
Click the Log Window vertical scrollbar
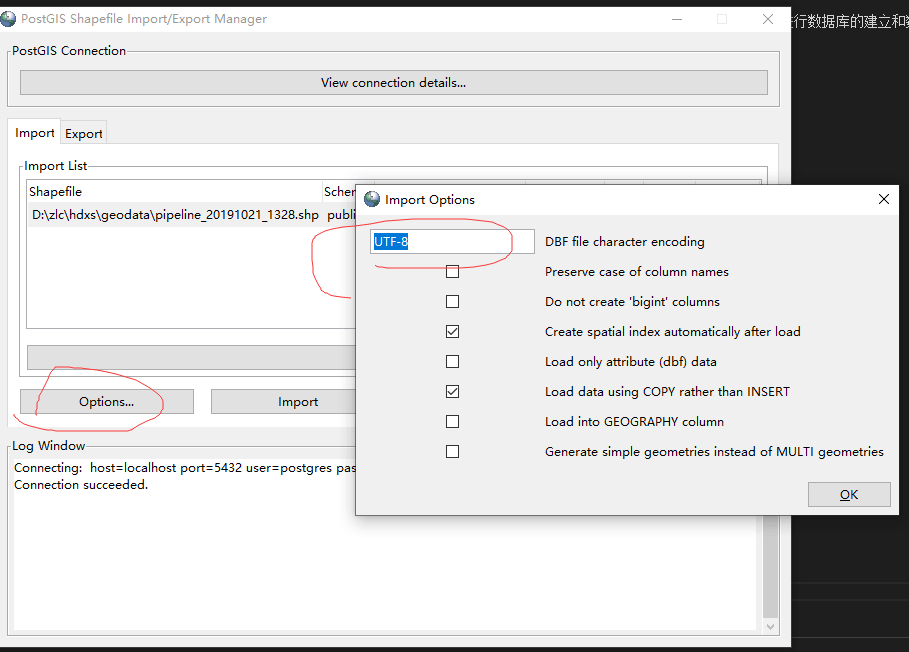(x=769, y=580)
